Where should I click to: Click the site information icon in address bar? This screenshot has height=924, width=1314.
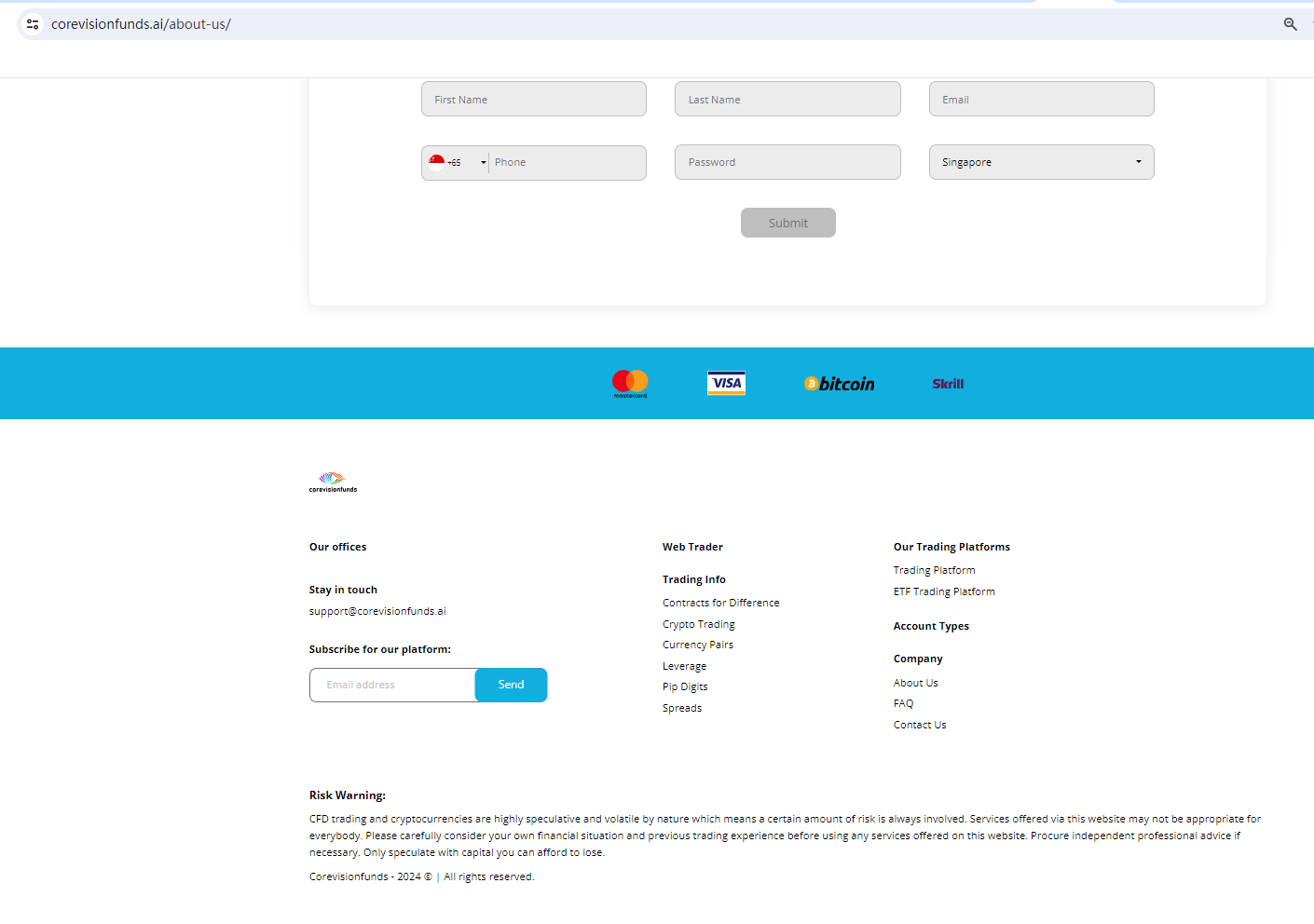(x=33, y=24)
